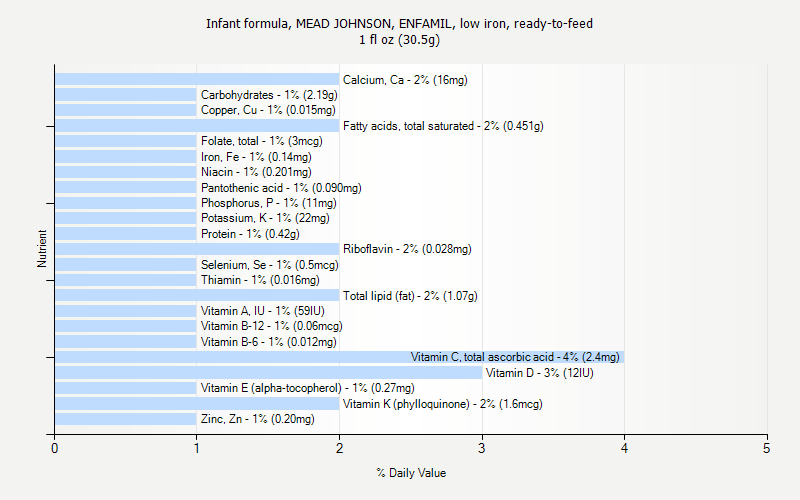Viewport: 800px width, 500px height.
Task: Click the x-axis tick label '4'
Action: click(624, 448)
